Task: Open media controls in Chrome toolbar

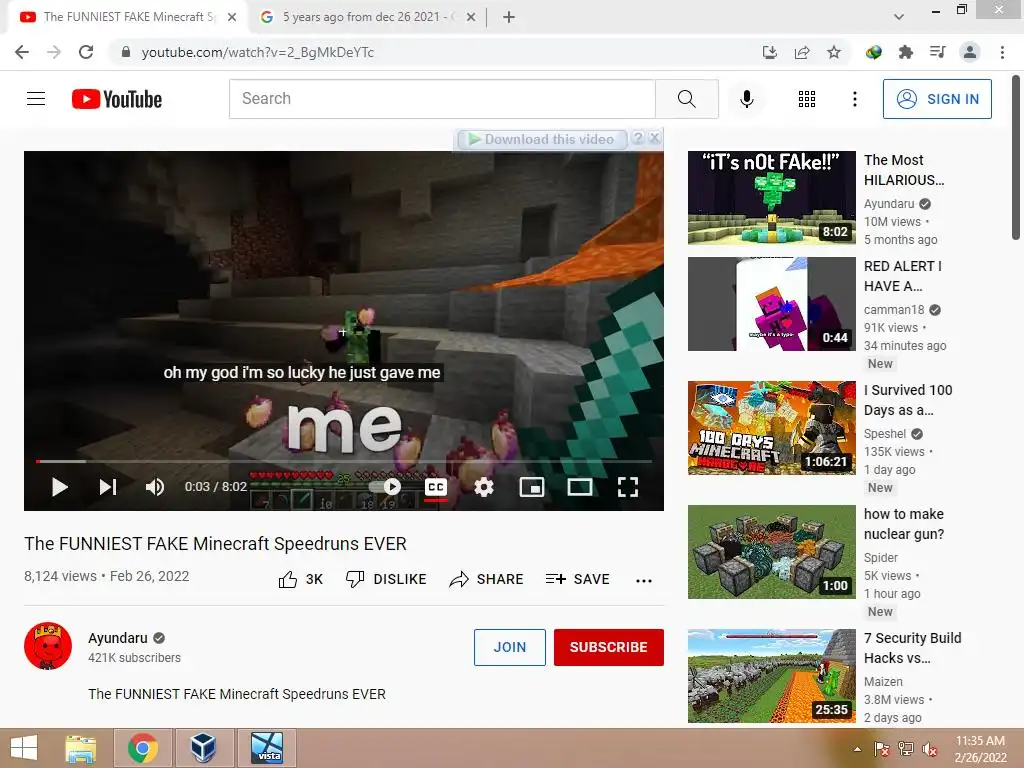Action: 937,52
